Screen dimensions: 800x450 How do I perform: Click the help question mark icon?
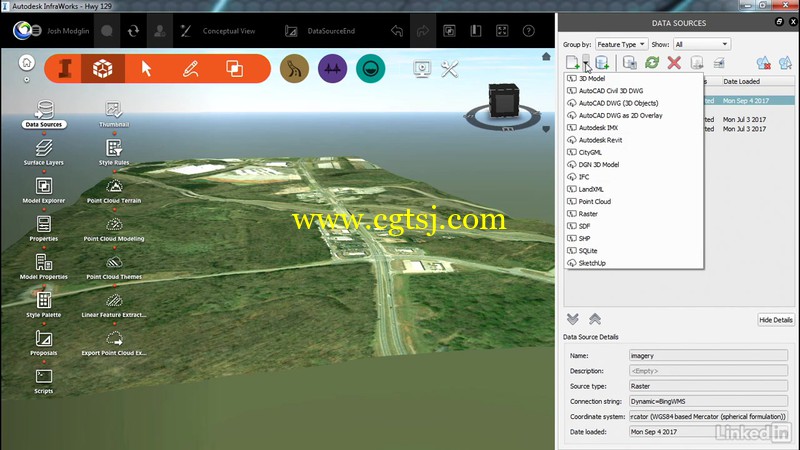pyautogui.click(x=529, y=31)
